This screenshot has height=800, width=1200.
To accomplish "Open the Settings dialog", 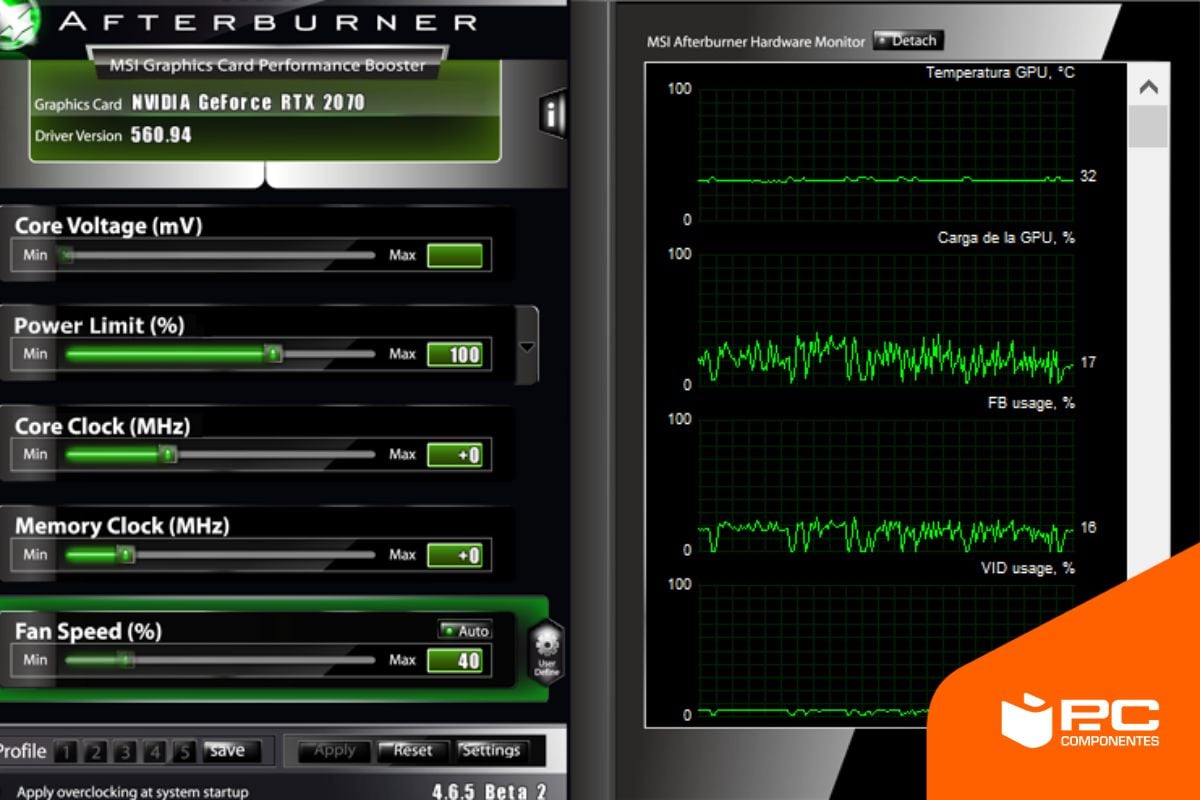I will coord(491,751).
